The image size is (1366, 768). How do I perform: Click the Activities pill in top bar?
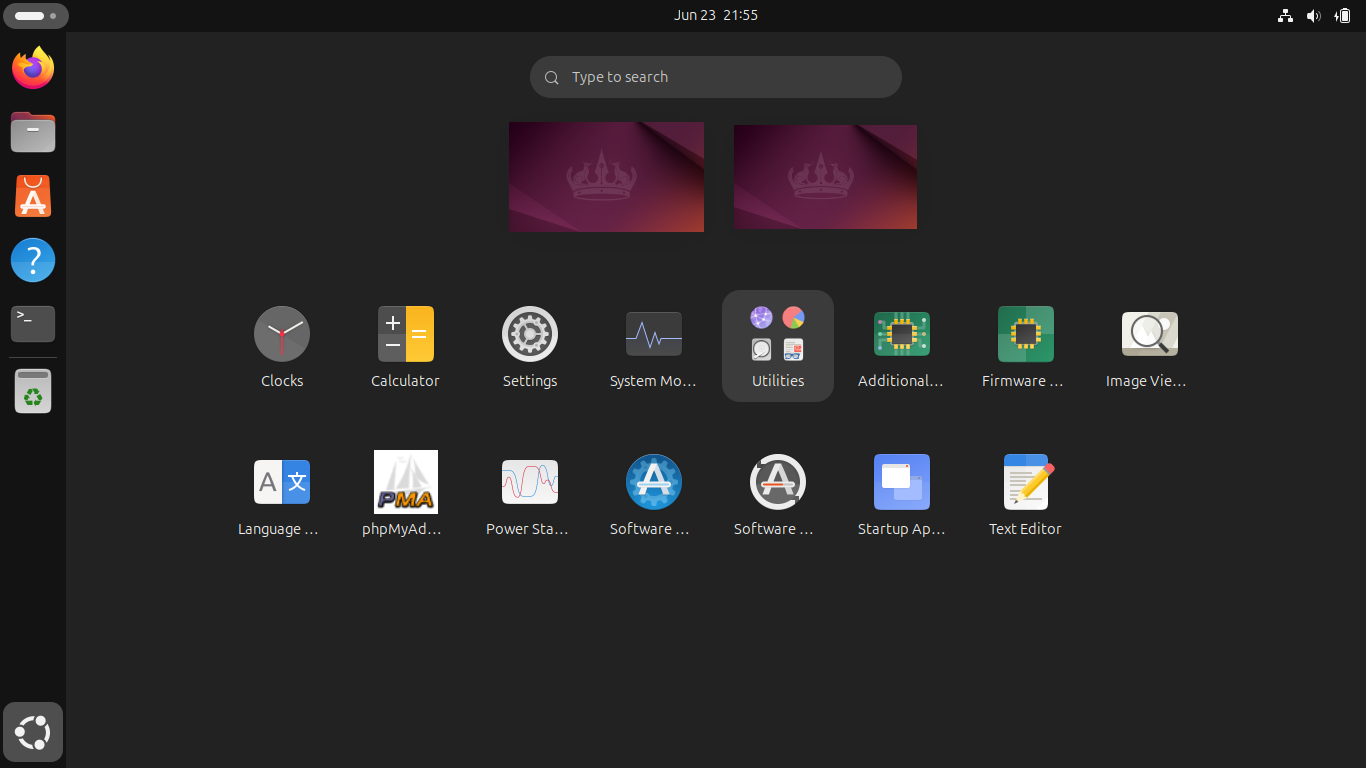pyautogui.click(x=36, y=16)
